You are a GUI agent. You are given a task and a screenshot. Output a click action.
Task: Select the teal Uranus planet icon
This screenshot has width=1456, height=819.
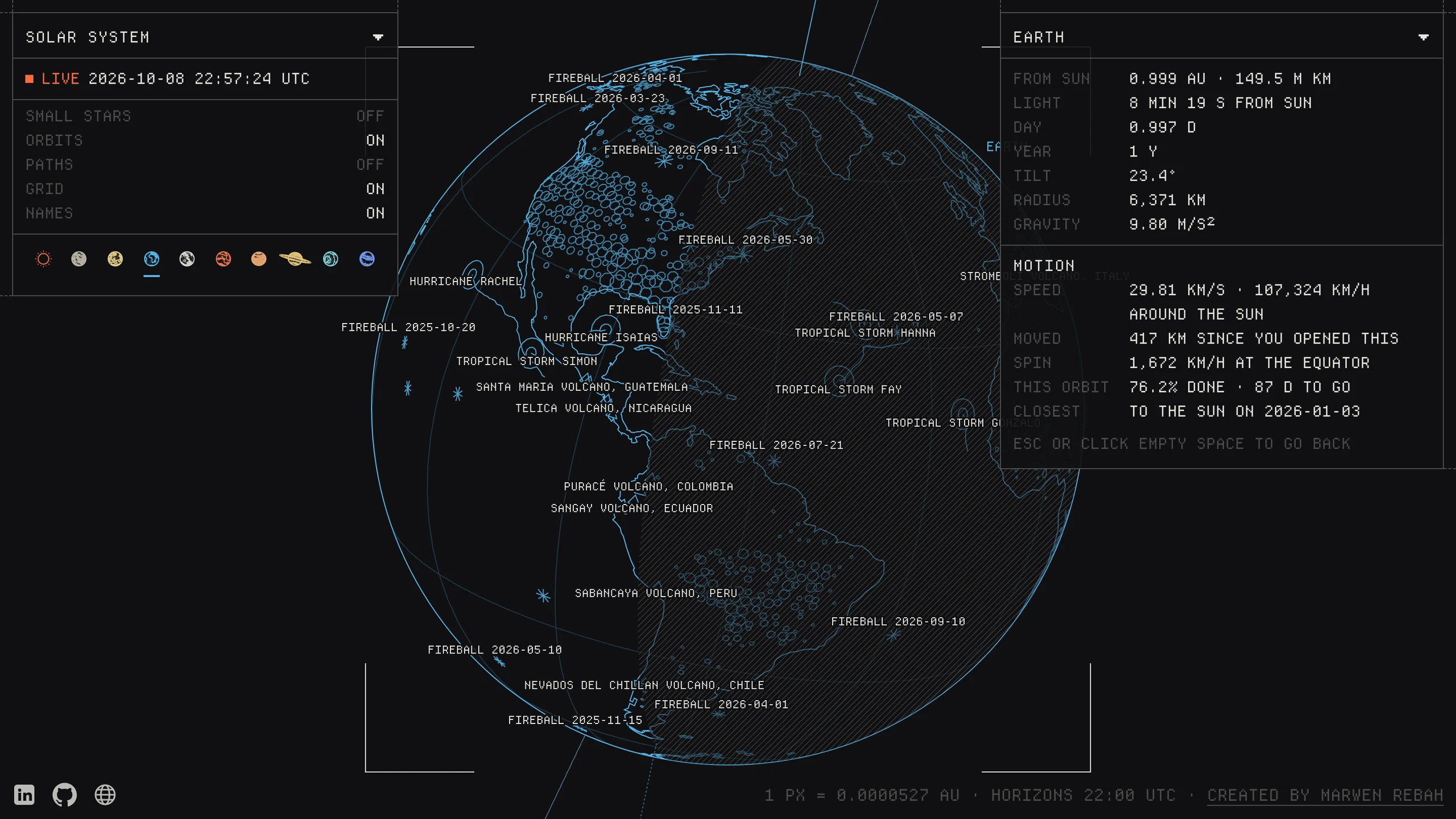click(330, 259)
